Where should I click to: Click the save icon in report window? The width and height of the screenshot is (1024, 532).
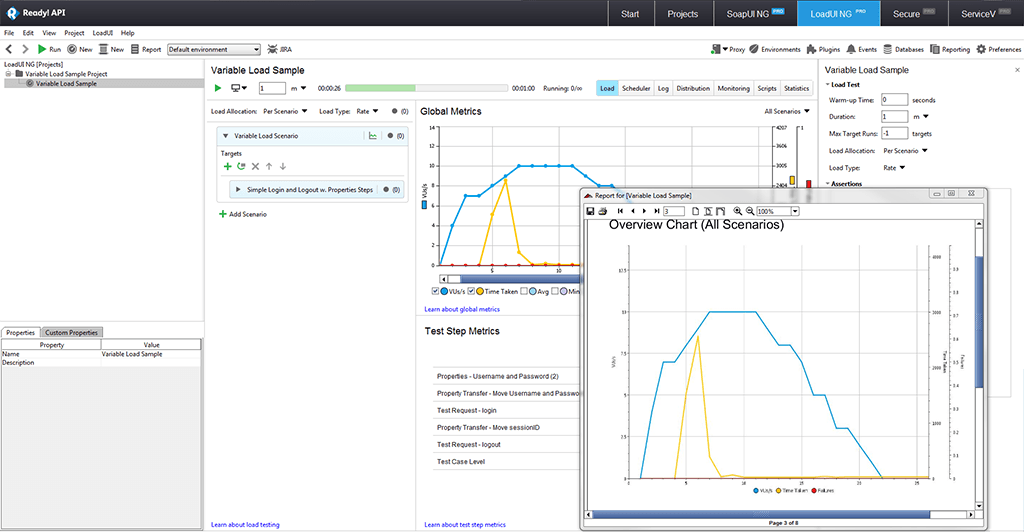[x=590, y=211]
